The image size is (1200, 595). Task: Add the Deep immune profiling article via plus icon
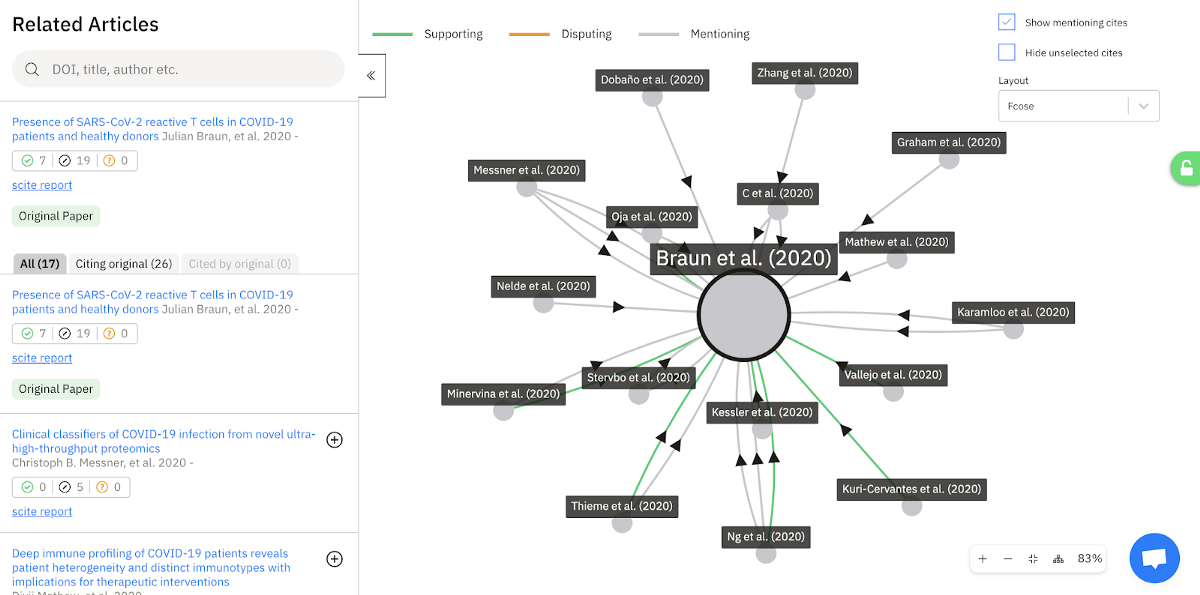335,559
